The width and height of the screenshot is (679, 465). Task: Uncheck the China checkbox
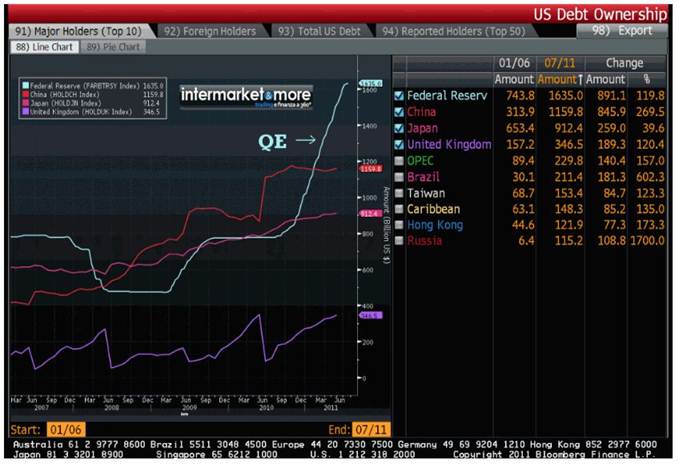point(399,112)
